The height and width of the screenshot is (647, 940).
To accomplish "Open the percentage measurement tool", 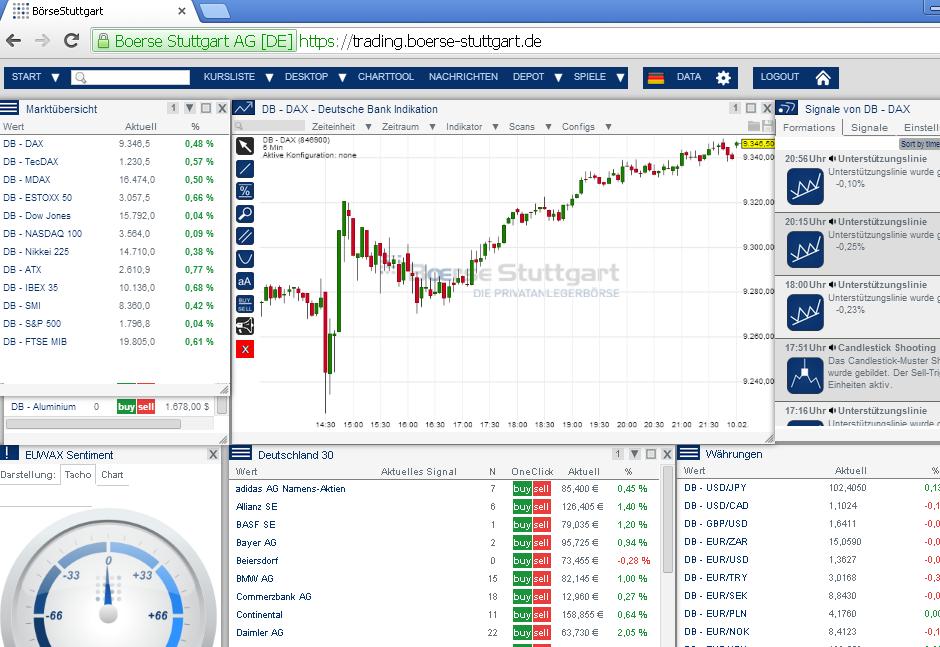I will click(x=245, y=190).
